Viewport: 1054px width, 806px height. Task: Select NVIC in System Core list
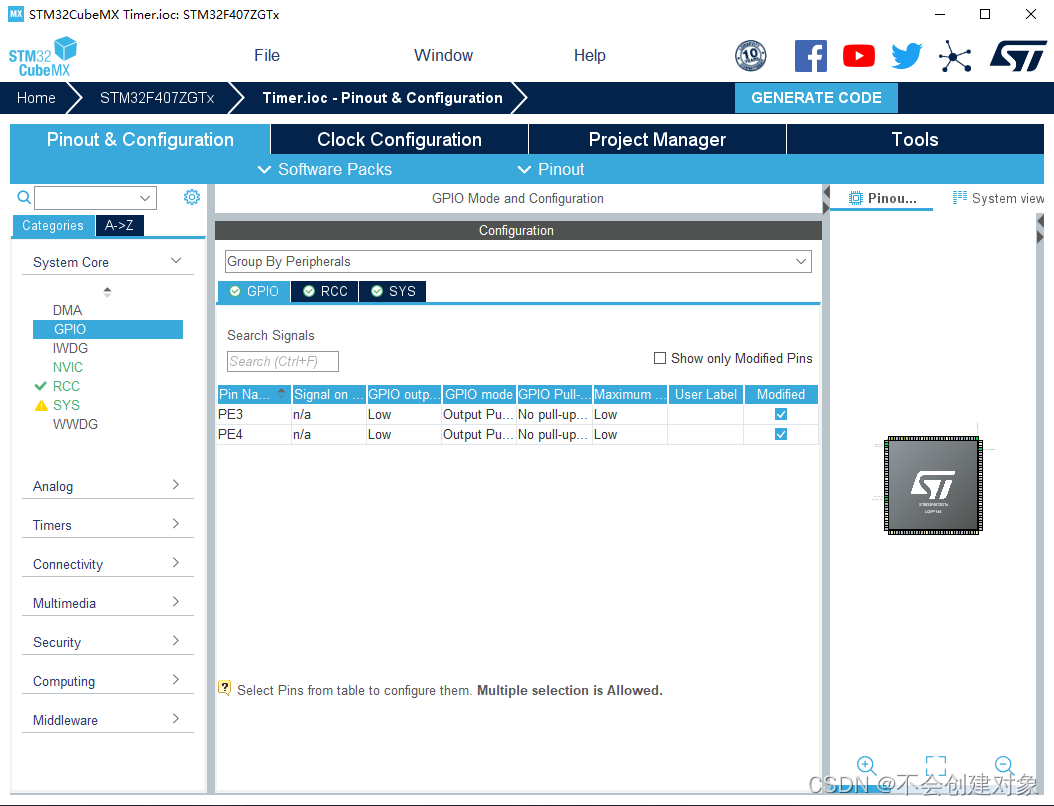pos(68,367)
